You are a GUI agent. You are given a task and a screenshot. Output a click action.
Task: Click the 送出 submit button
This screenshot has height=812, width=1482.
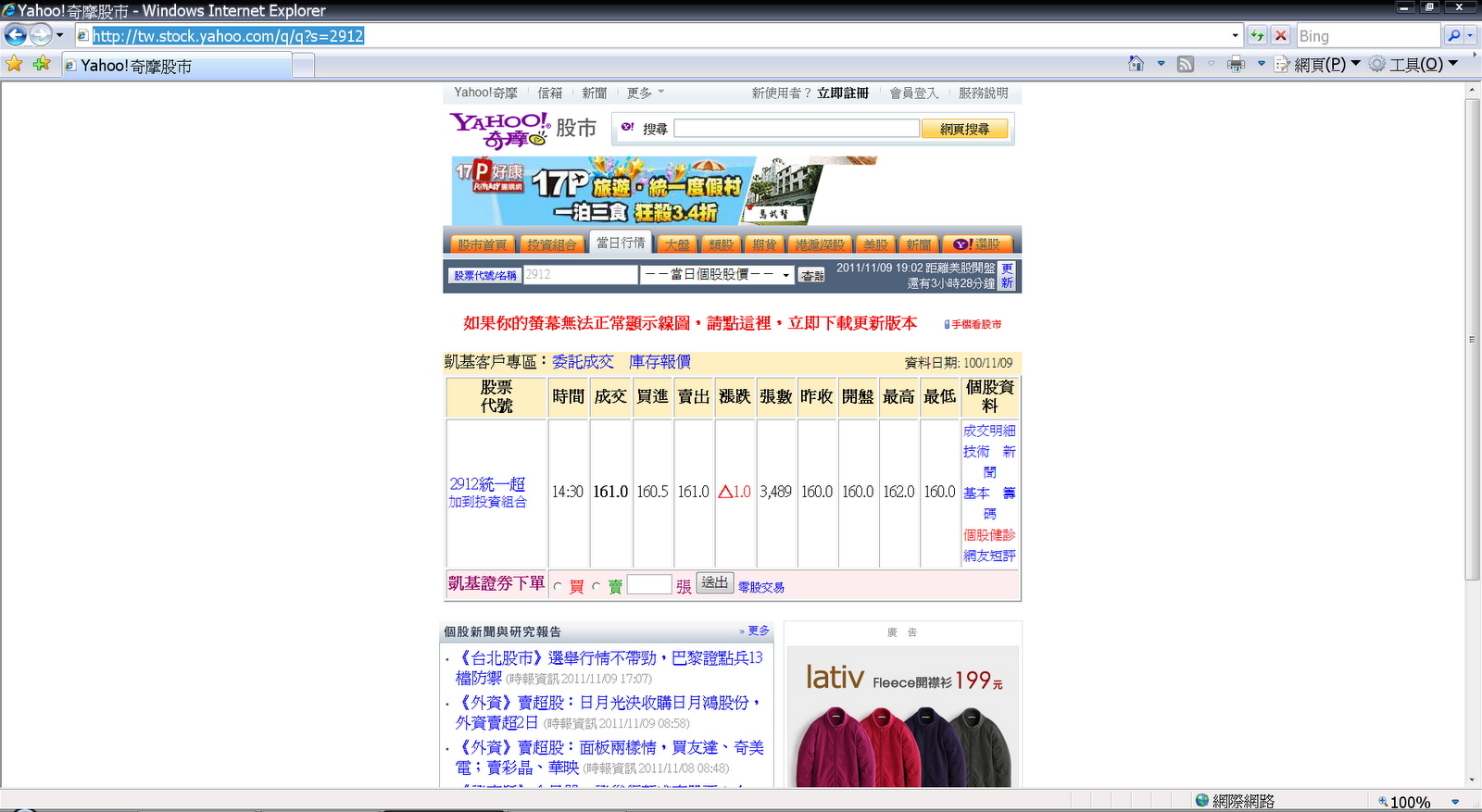[x=715, y=583]
